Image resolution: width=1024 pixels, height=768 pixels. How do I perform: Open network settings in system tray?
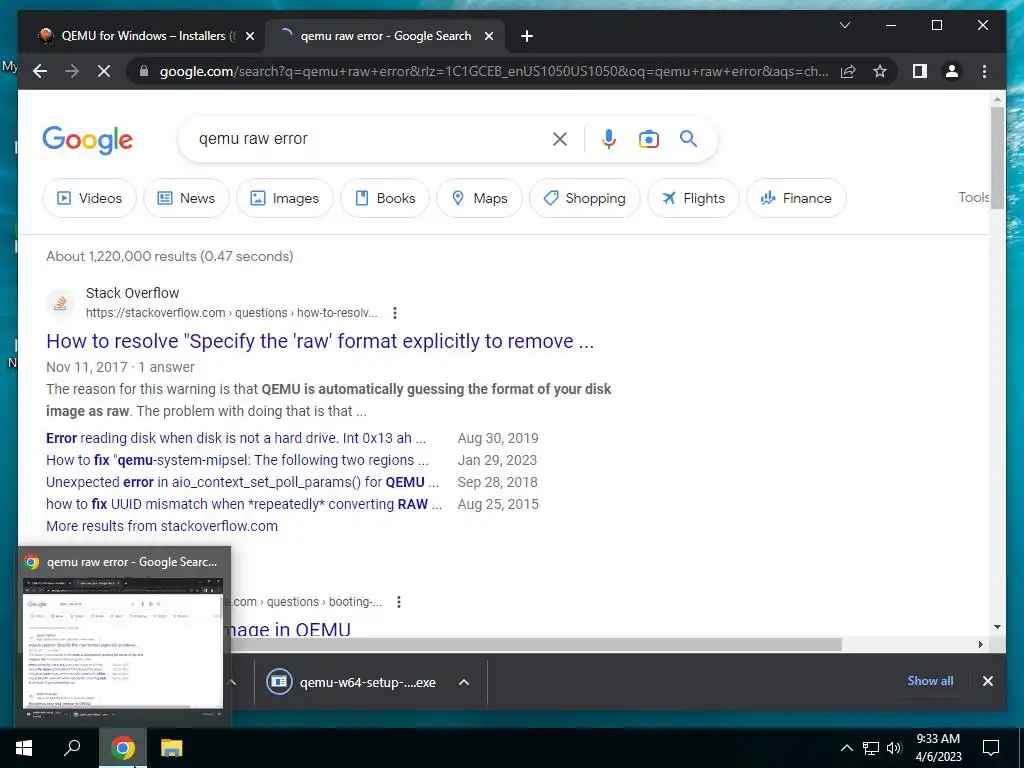click(871, 748)
